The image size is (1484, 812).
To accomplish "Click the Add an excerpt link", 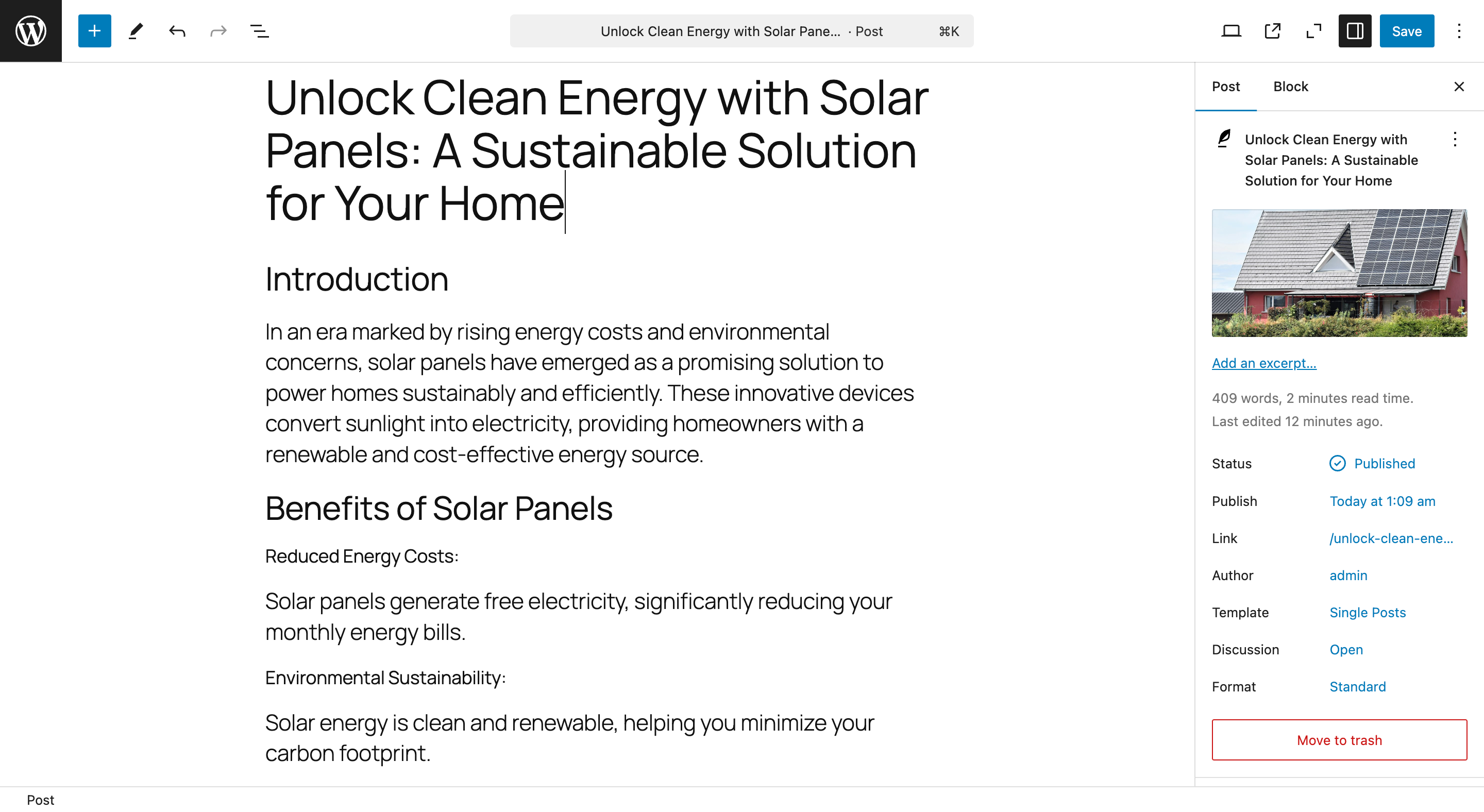I will point(1263,363).
